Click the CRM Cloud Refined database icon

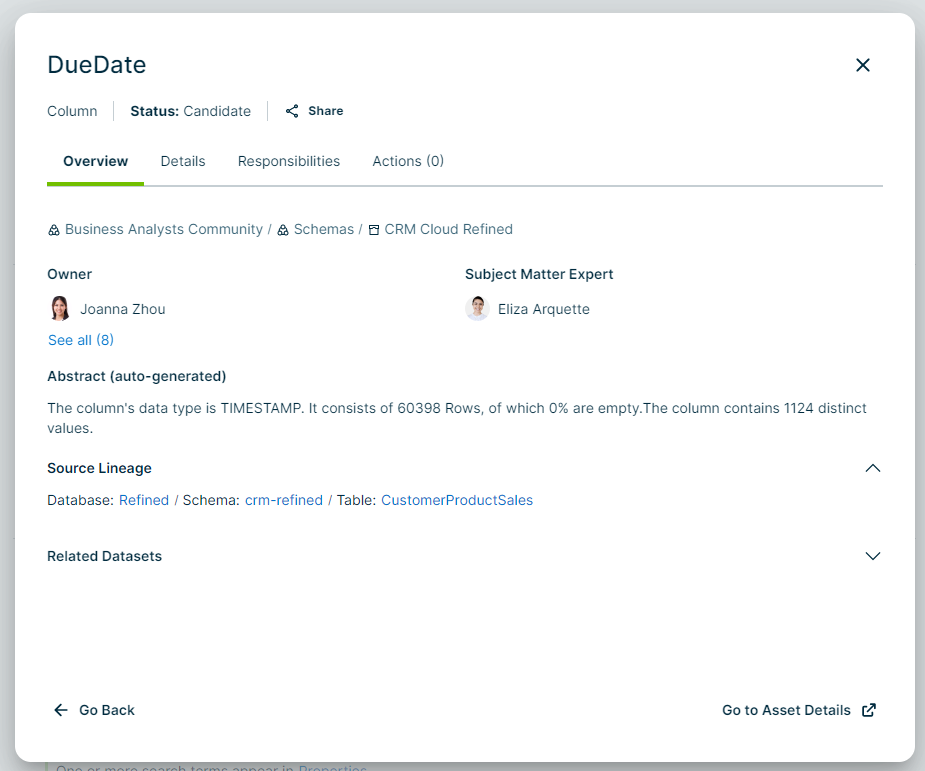click(374, 230)
